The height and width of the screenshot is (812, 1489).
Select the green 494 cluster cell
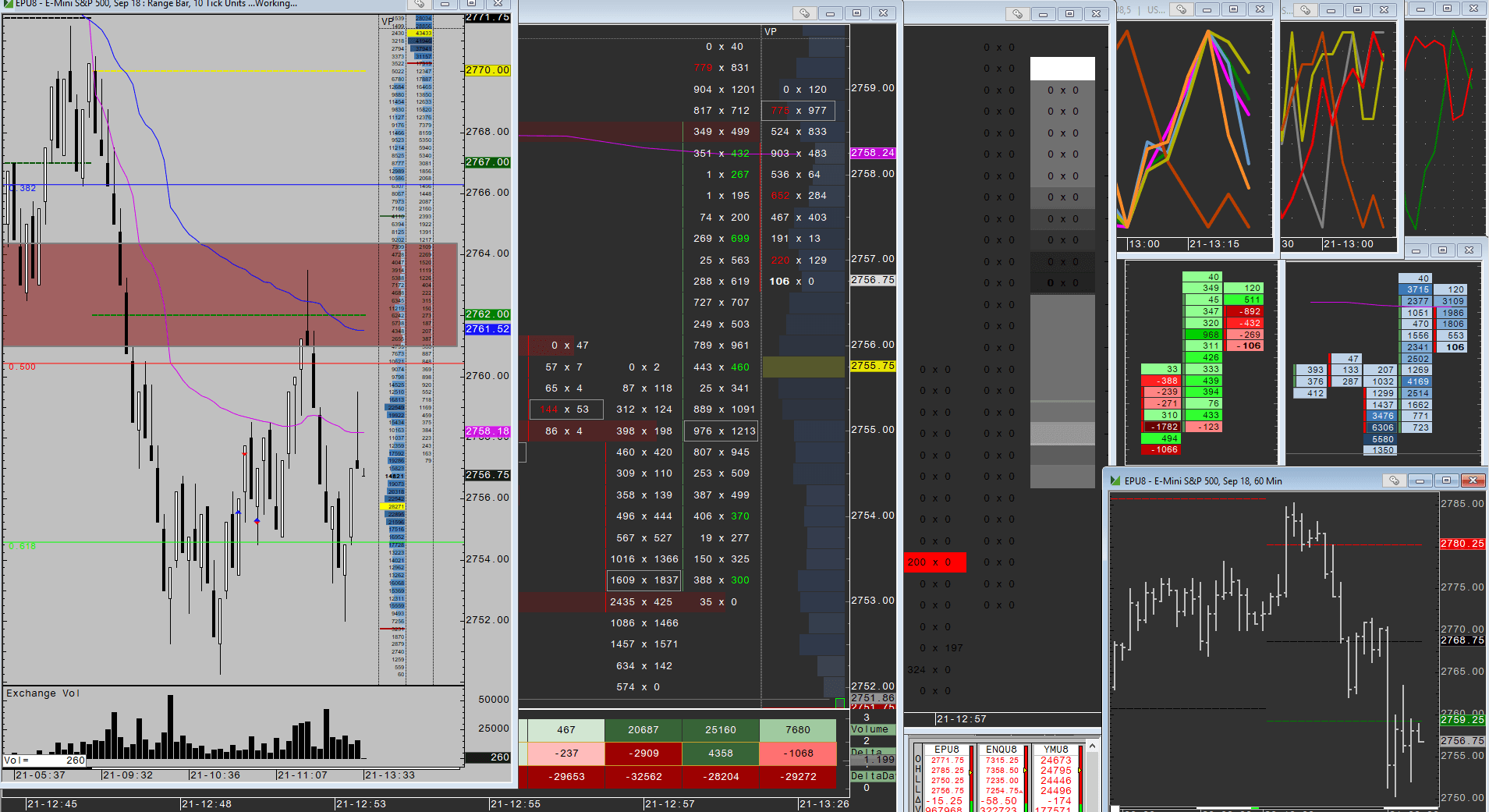point(1161,438)
